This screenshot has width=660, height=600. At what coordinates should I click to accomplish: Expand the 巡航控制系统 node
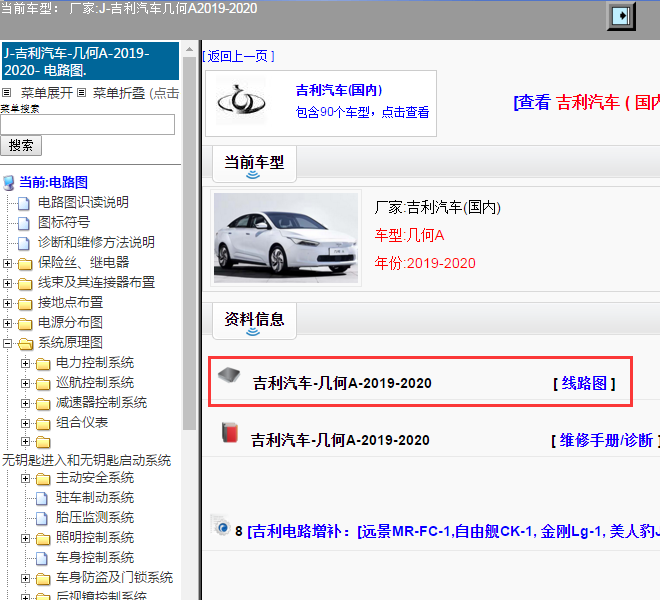[25, 383]
